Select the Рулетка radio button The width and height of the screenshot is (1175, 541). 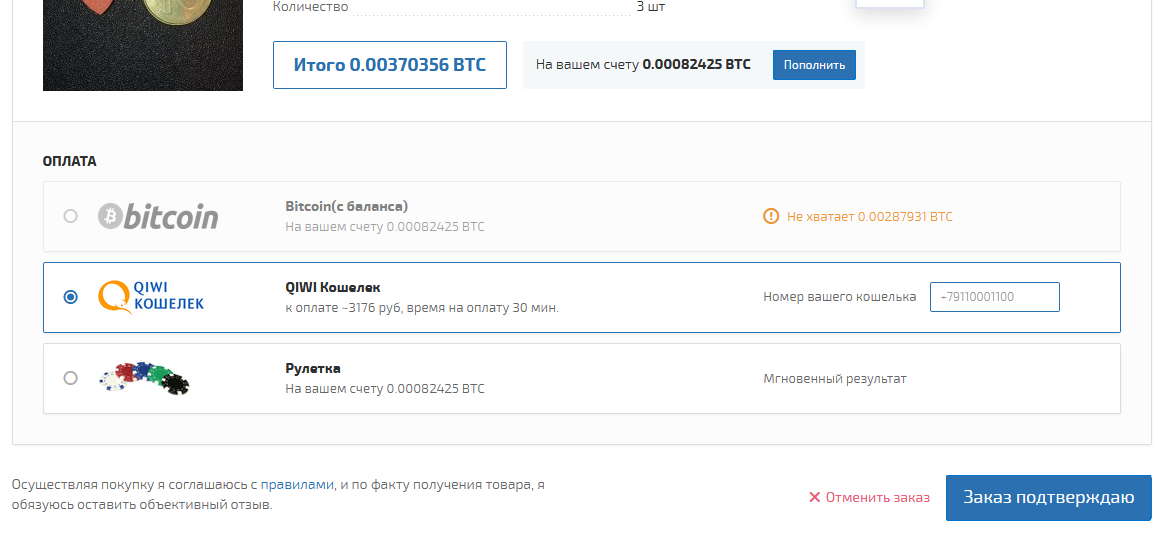(70, 378)
